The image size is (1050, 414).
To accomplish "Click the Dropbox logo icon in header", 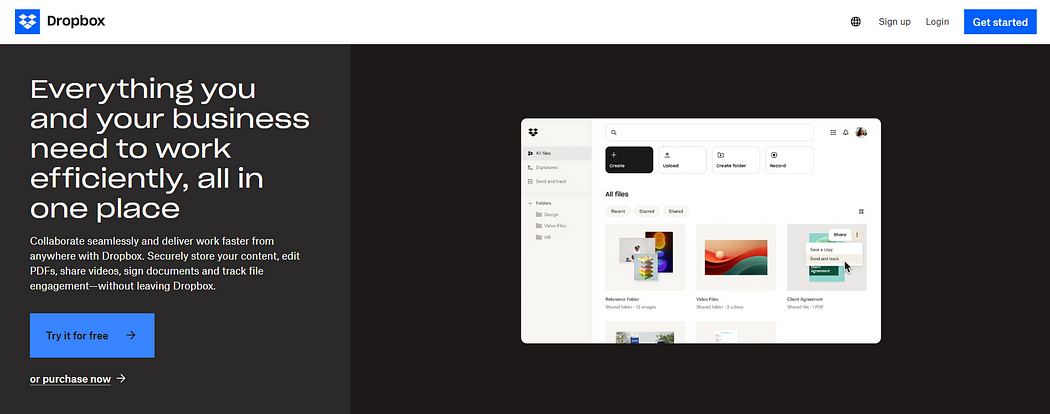I will (27, 21).
